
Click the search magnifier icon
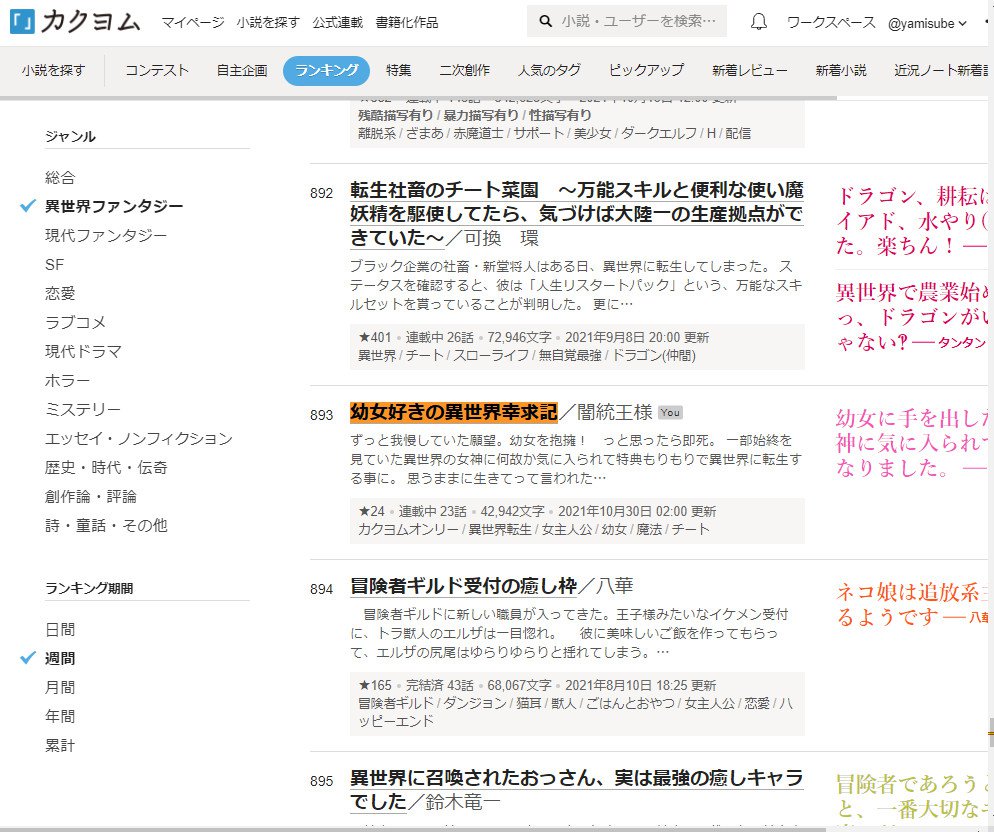[545, 21]
